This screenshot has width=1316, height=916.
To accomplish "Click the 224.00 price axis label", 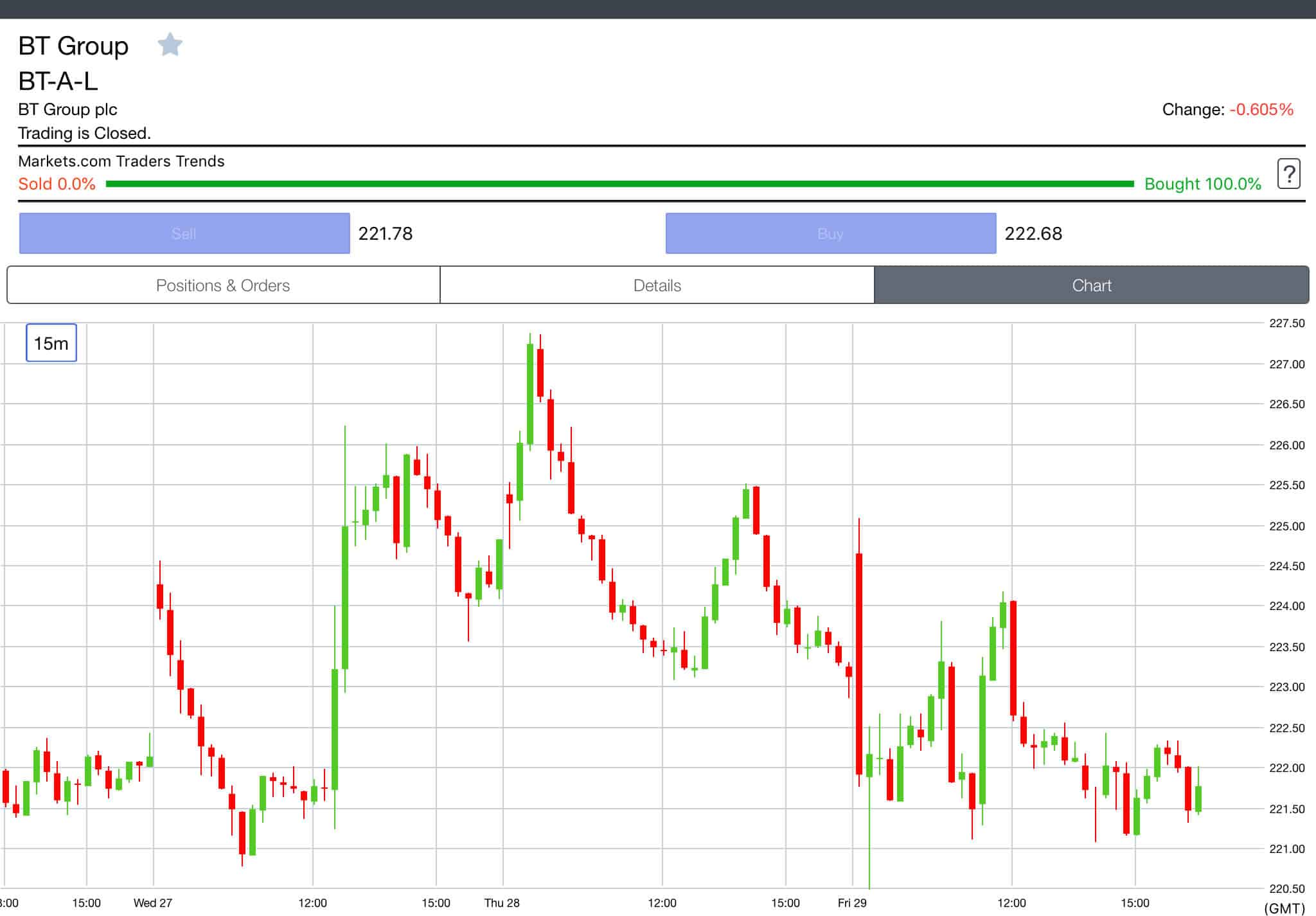I will pos(1287,606).
